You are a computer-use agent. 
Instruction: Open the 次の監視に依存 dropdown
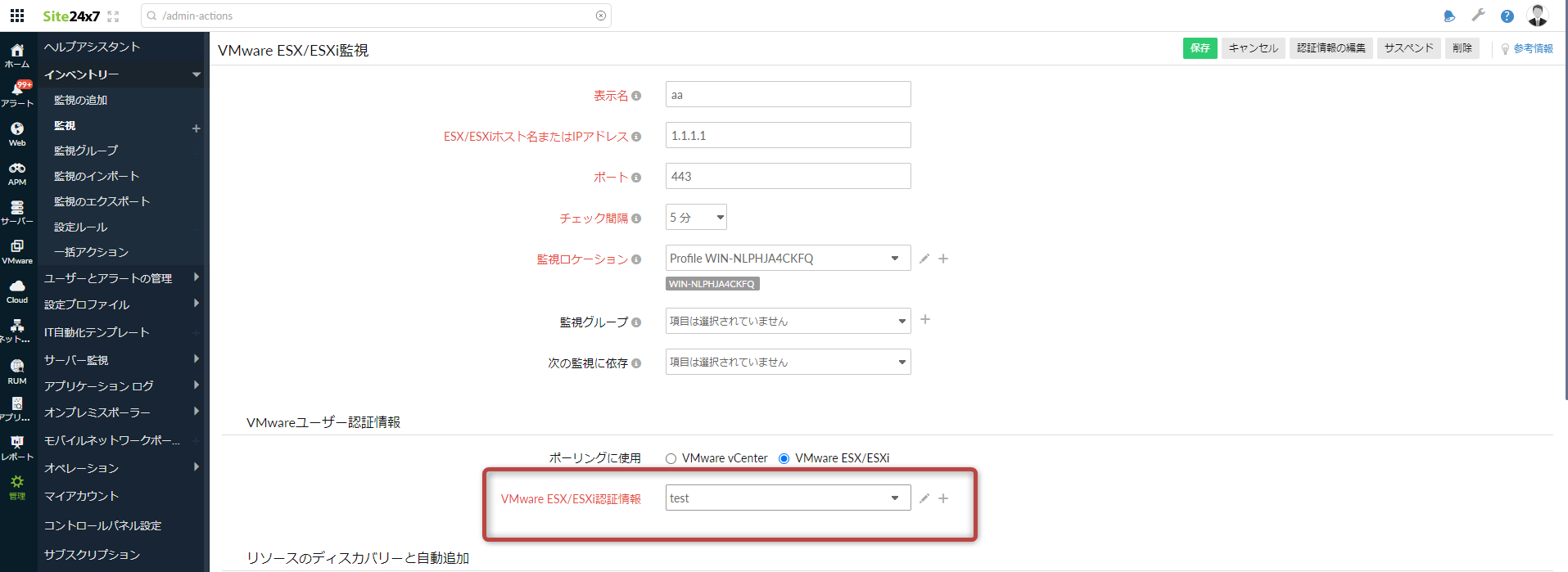coord(788,362)
